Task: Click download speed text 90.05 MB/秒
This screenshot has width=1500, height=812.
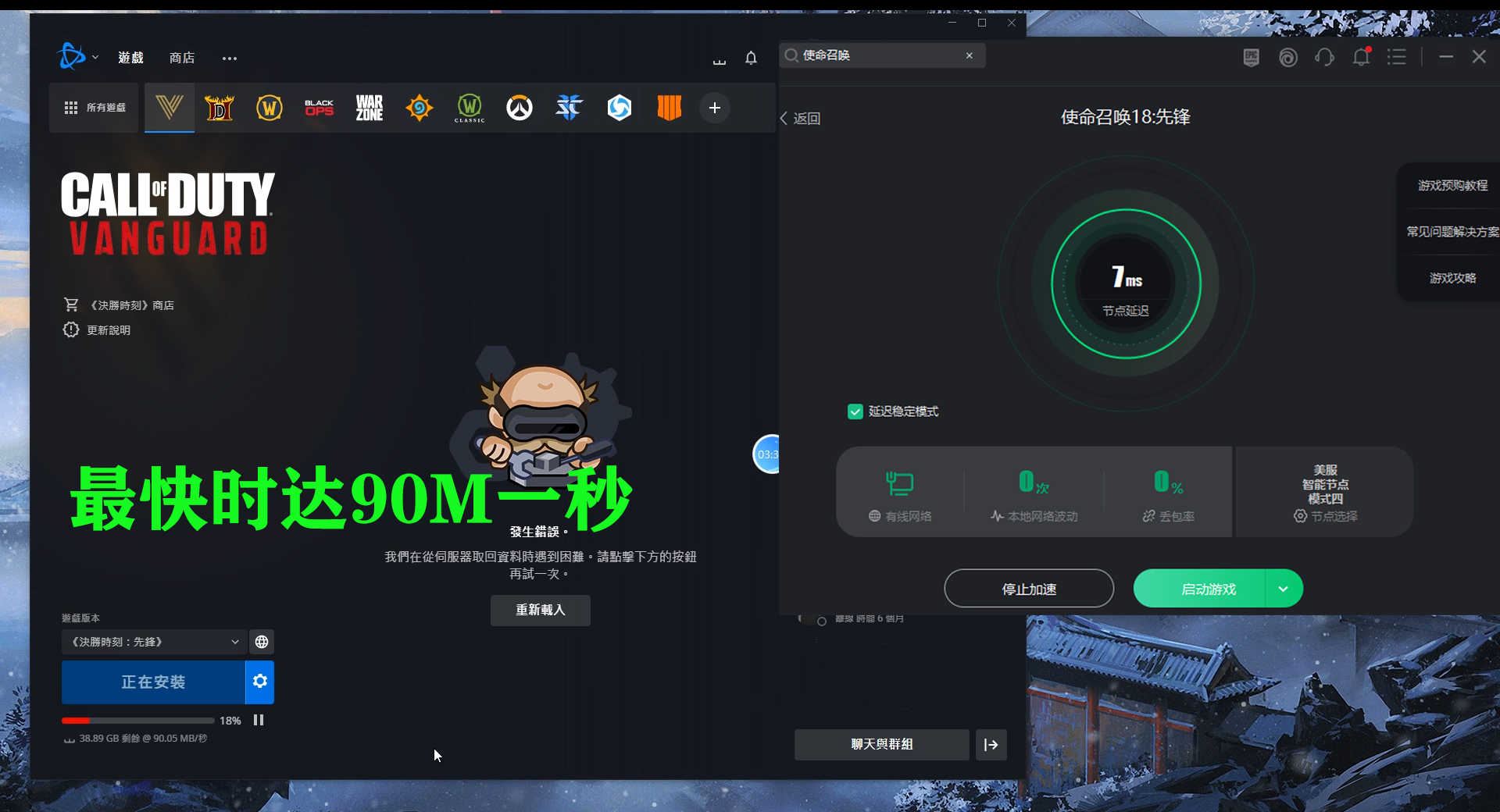Action: pyautogui.click(x=180, y=739)
